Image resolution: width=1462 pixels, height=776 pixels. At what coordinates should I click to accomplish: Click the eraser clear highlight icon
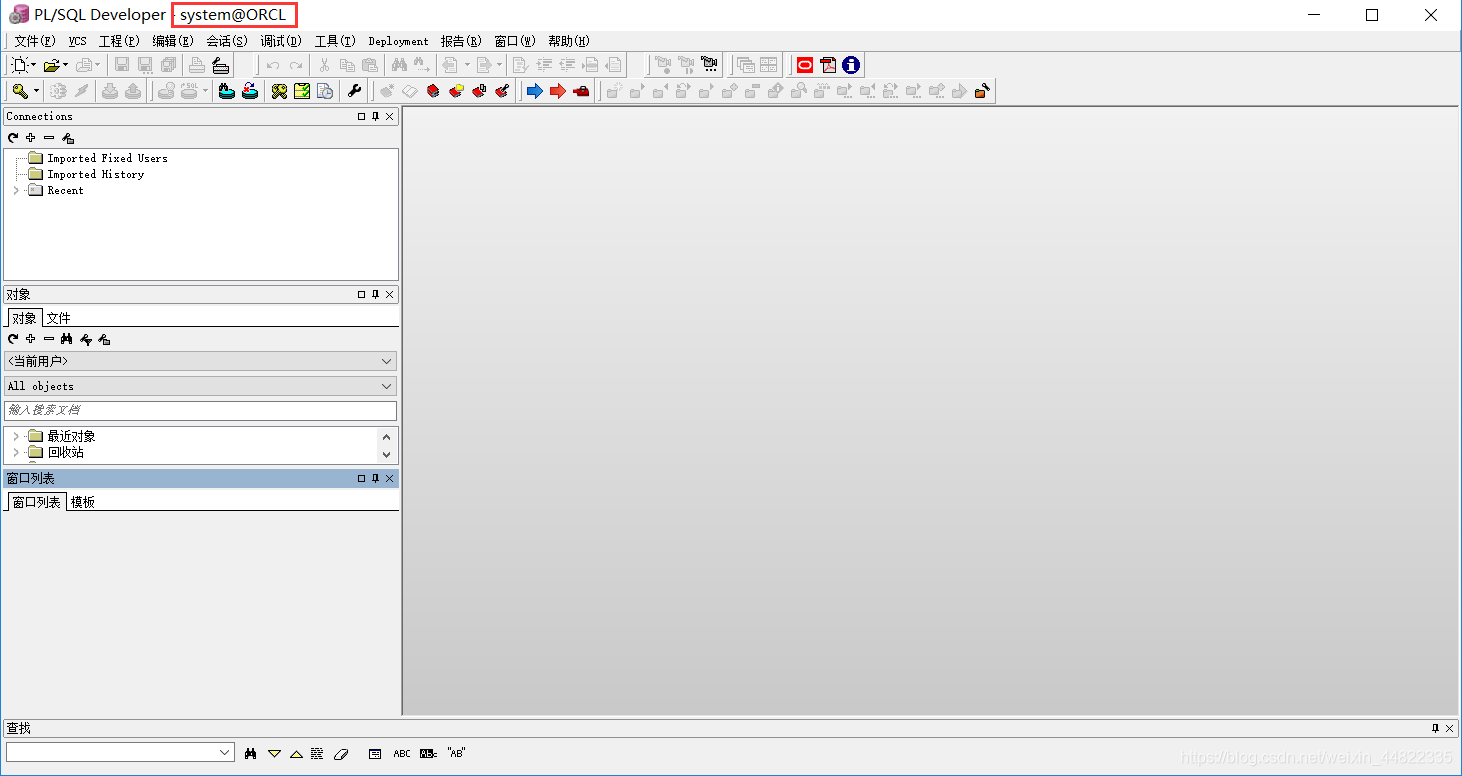pos(340,753)
